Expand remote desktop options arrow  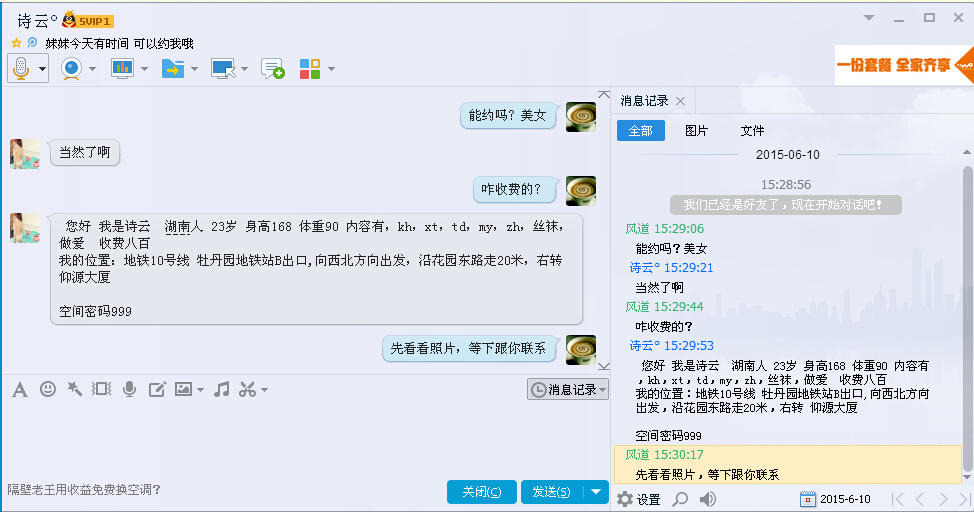[x=245, y=68]
